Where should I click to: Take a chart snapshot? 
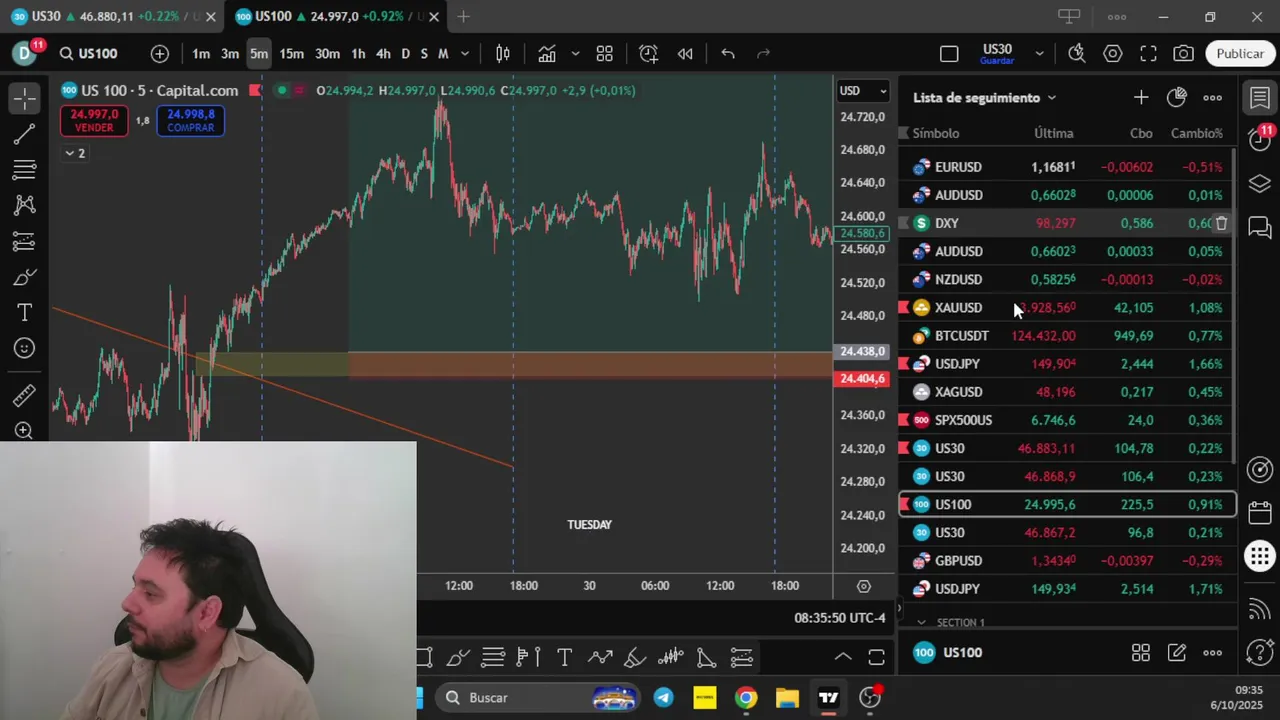point(1184,54)
